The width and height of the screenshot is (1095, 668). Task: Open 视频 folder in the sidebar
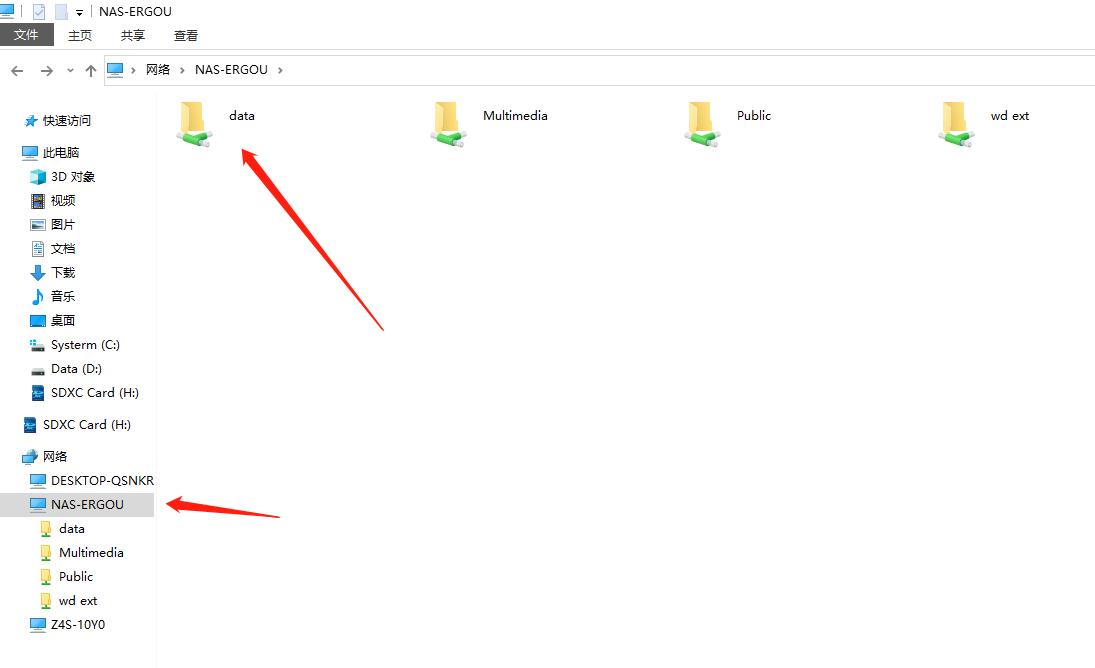pyautogui.click(x=63, y=201)
